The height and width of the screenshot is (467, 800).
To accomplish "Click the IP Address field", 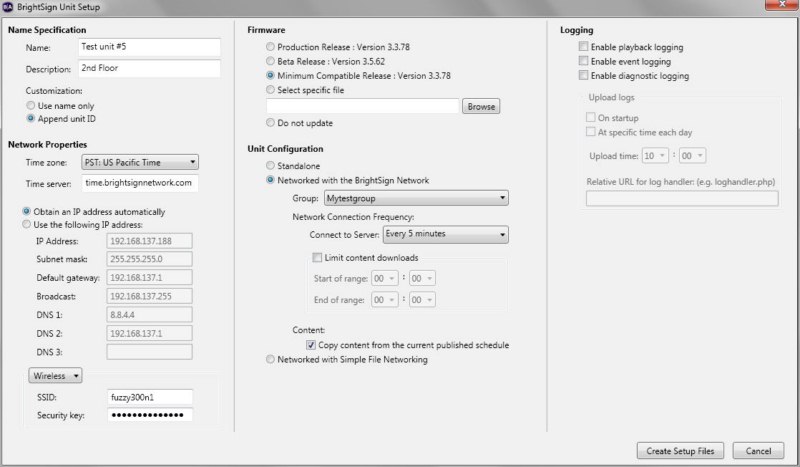I will tap(149, 241).
